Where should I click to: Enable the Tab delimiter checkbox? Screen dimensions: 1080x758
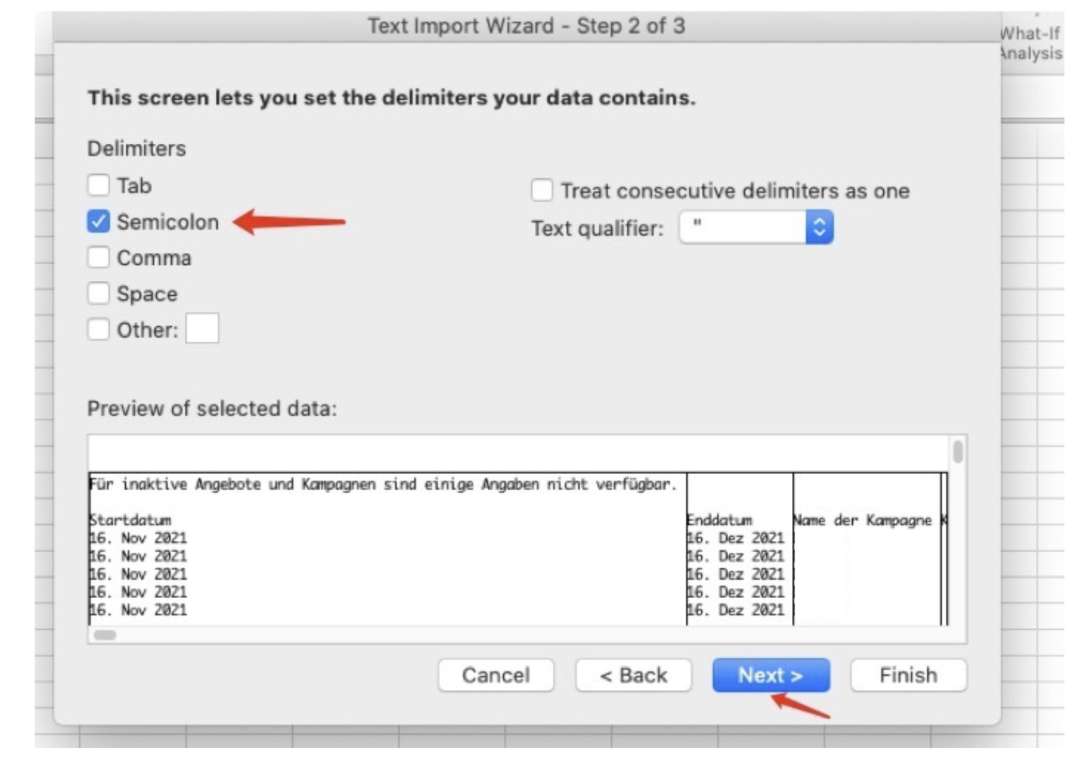[x=98, y=186]
